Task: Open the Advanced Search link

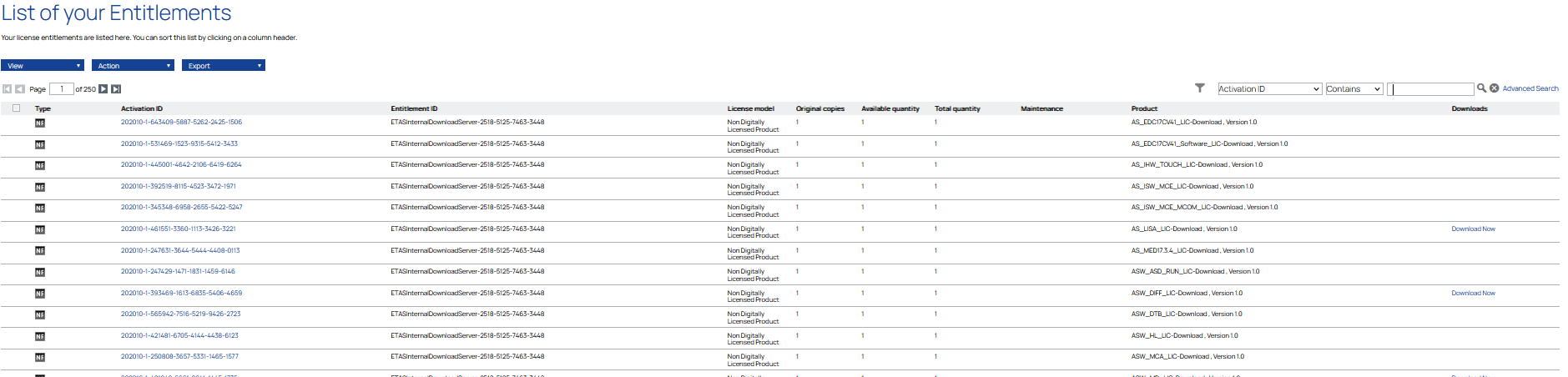Action: click(x=1530, y=88)
